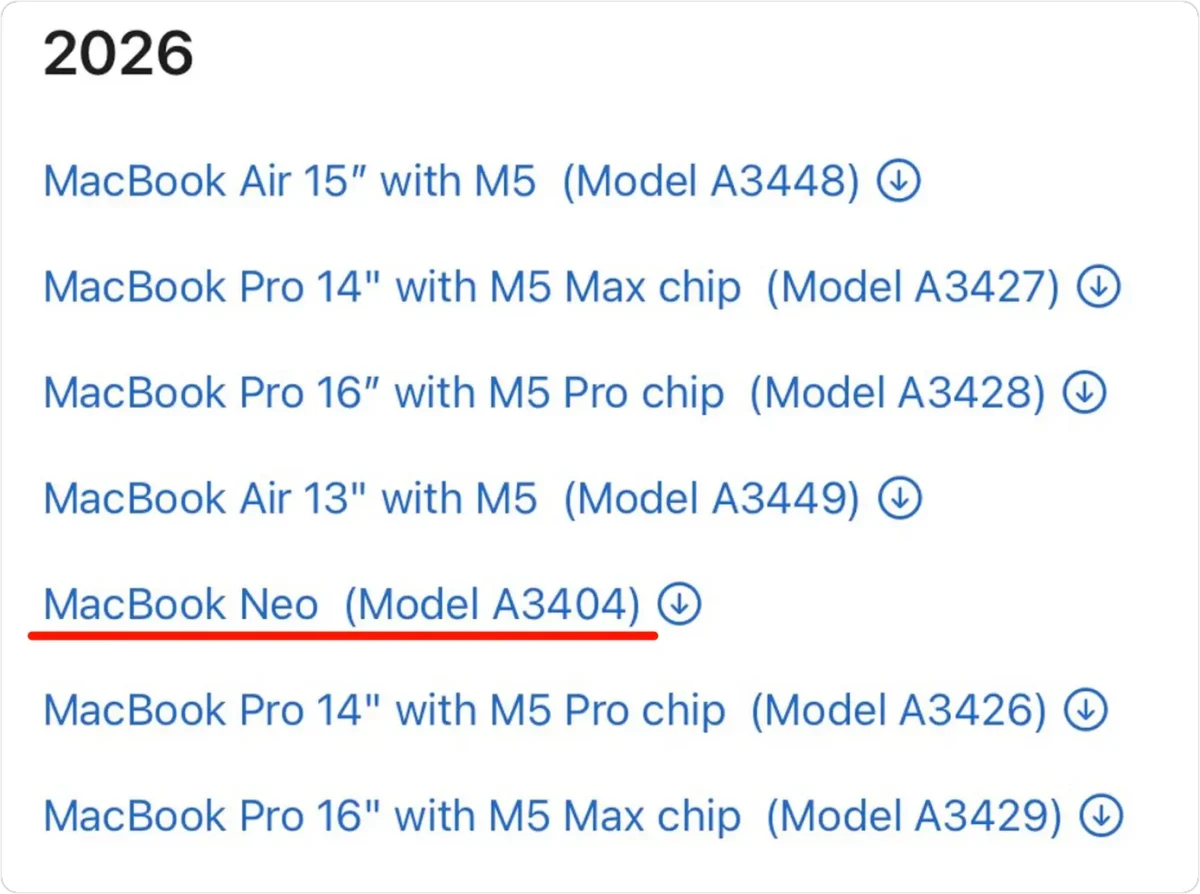This screenshot has height=894, width=1200.
Task: Open the underlined MacBook Neo link
Action: pyautogui.click(x=181, y=604)
